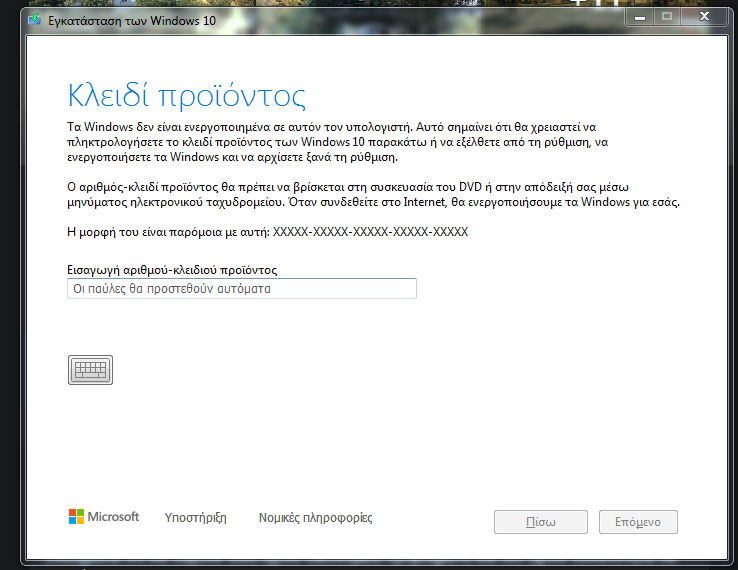Viewport: 738px width, 570px height.
Task: Click the label Εισαγωγή αριθμού-κλειδιού προϊόντος
Action: (x=172, y=270)
